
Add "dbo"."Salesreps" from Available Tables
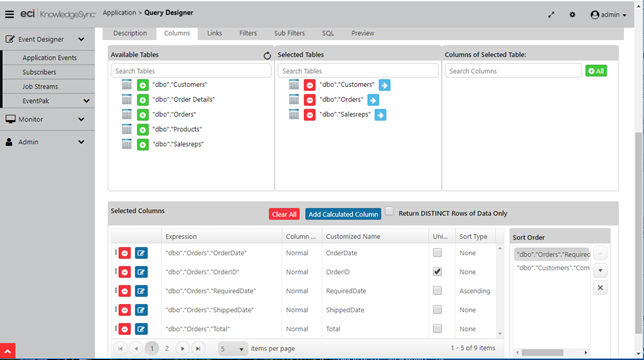tap(143, 144)
